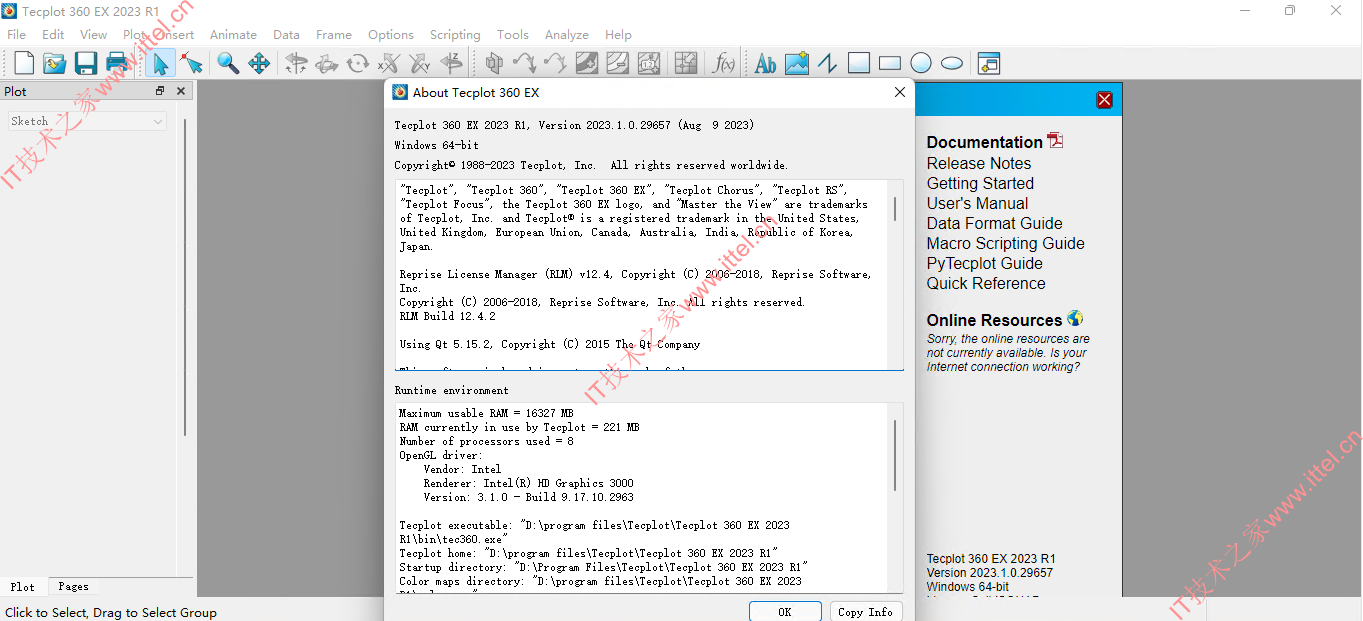Select the grayed 3D rollerball rotate tool

(327, 63)
